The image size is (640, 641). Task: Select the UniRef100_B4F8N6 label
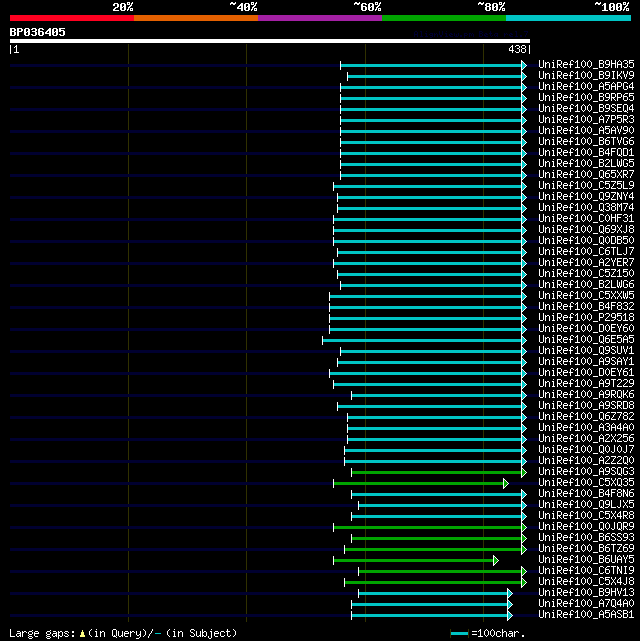point(586,494)
